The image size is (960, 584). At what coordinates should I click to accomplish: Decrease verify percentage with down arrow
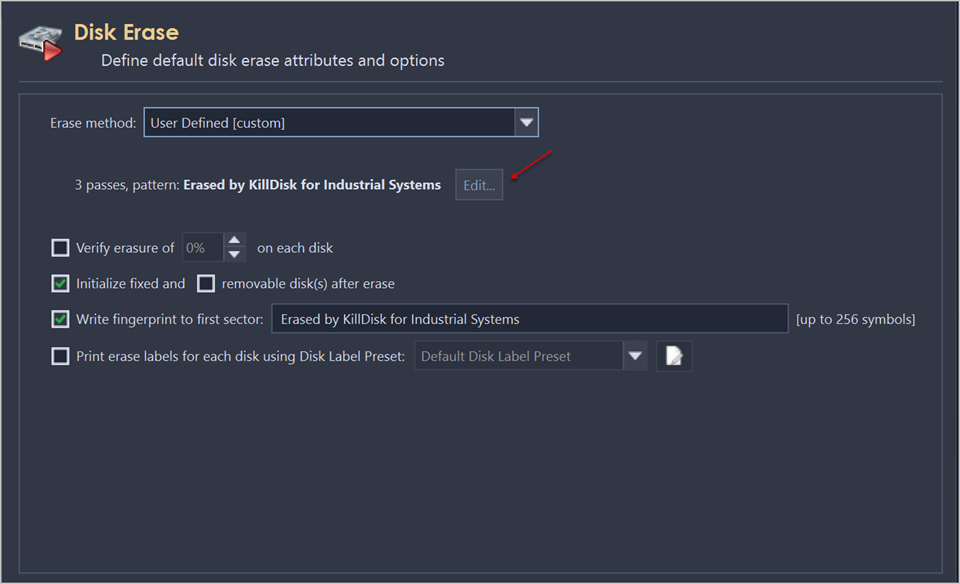pos(234,255)
